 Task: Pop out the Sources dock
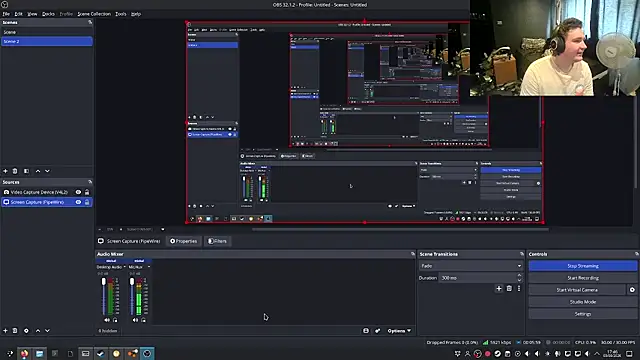pyautogui.click(x=90, y=182)
